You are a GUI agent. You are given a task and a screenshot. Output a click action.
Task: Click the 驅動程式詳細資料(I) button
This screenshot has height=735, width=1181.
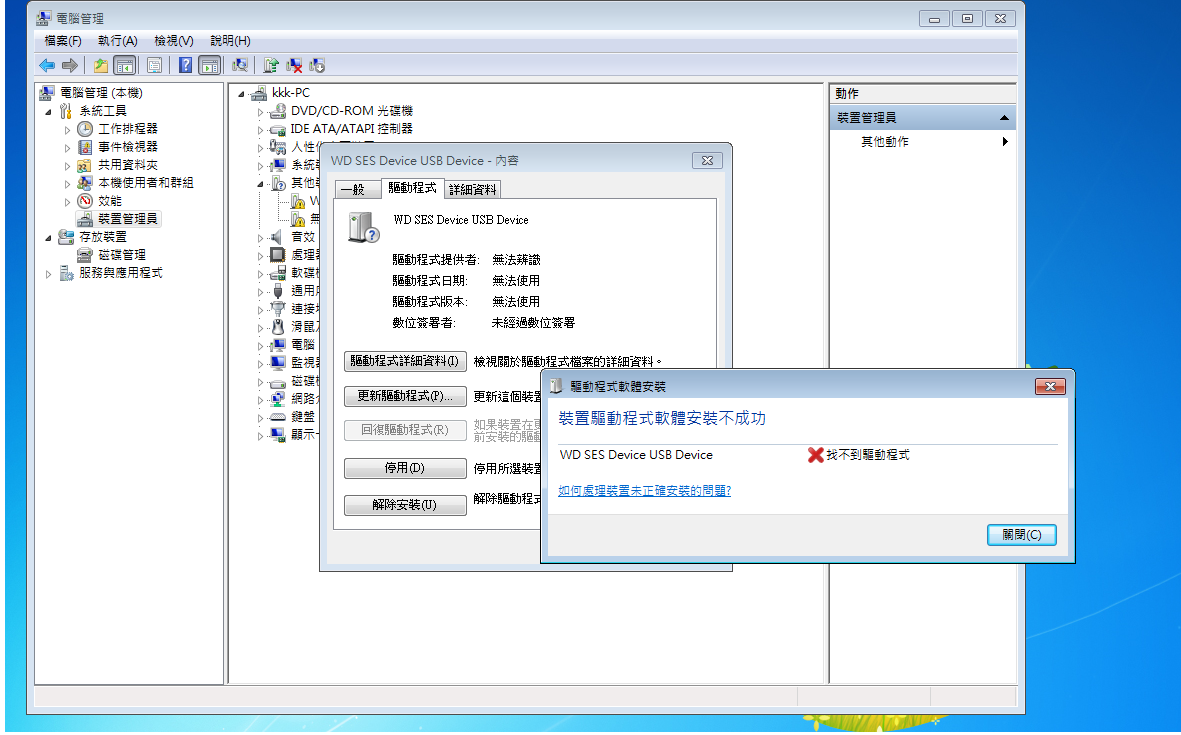coord(405,361)
